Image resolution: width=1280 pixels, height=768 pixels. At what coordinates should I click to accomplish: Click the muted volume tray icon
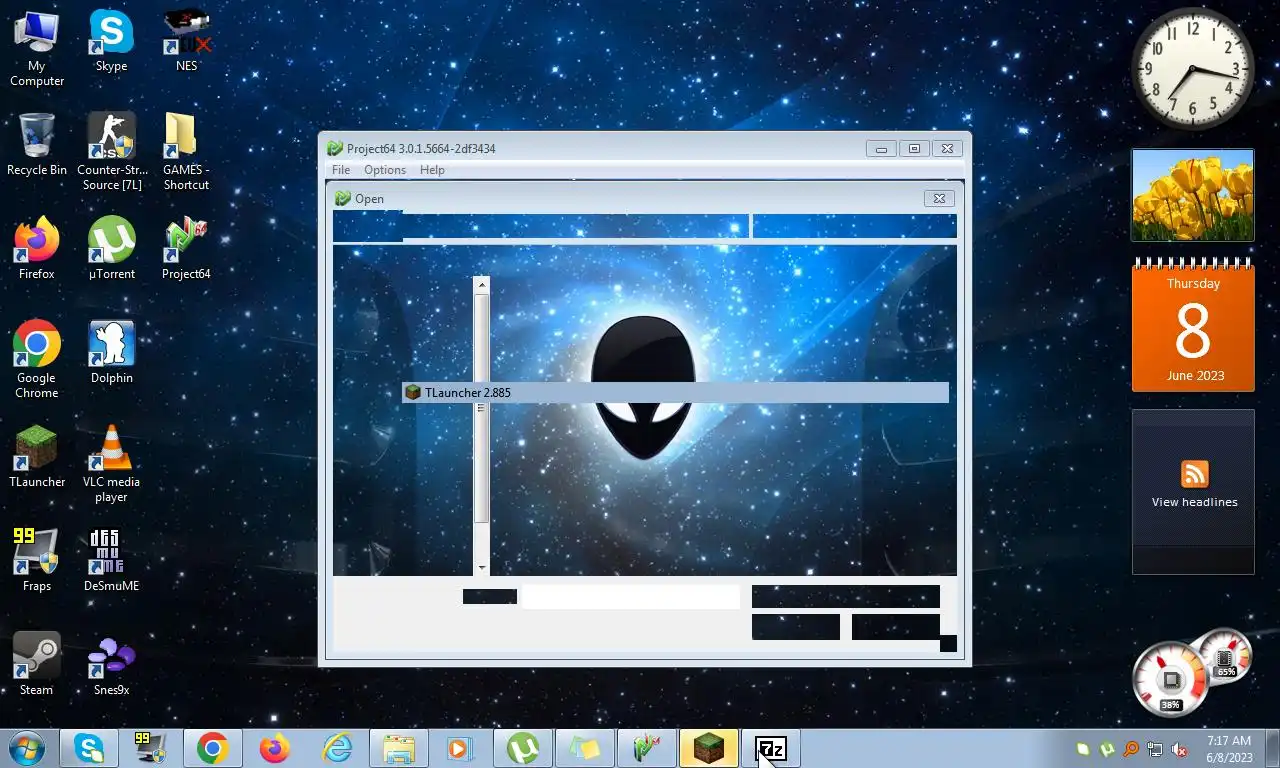1179,749
